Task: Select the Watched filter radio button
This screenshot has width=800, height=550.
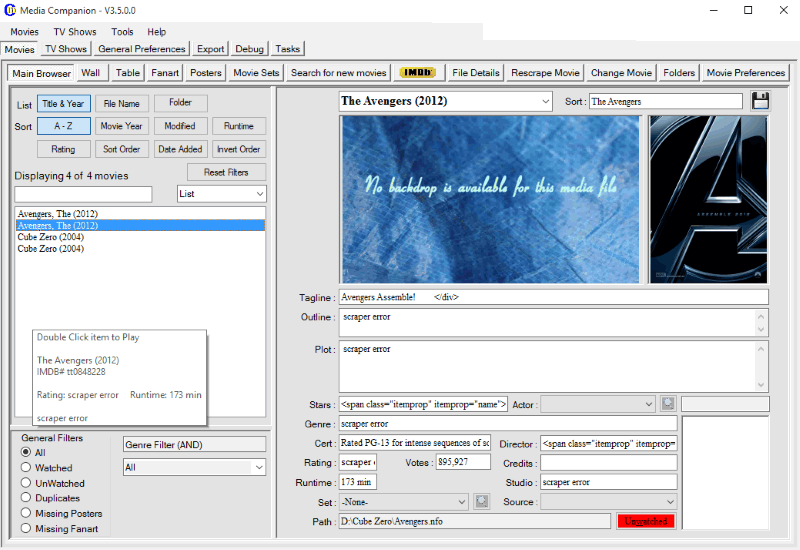Action: [26, 467]
